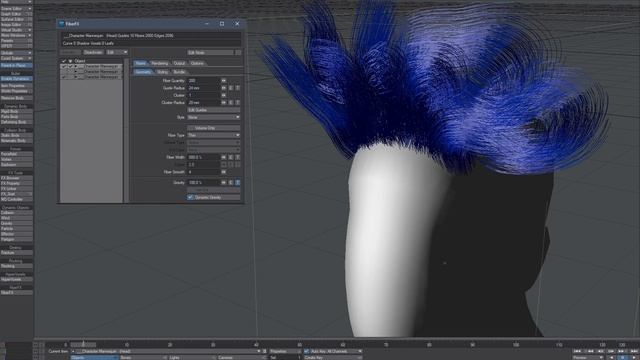Click Fiber Smooth value arrows button

click(224, 172)
